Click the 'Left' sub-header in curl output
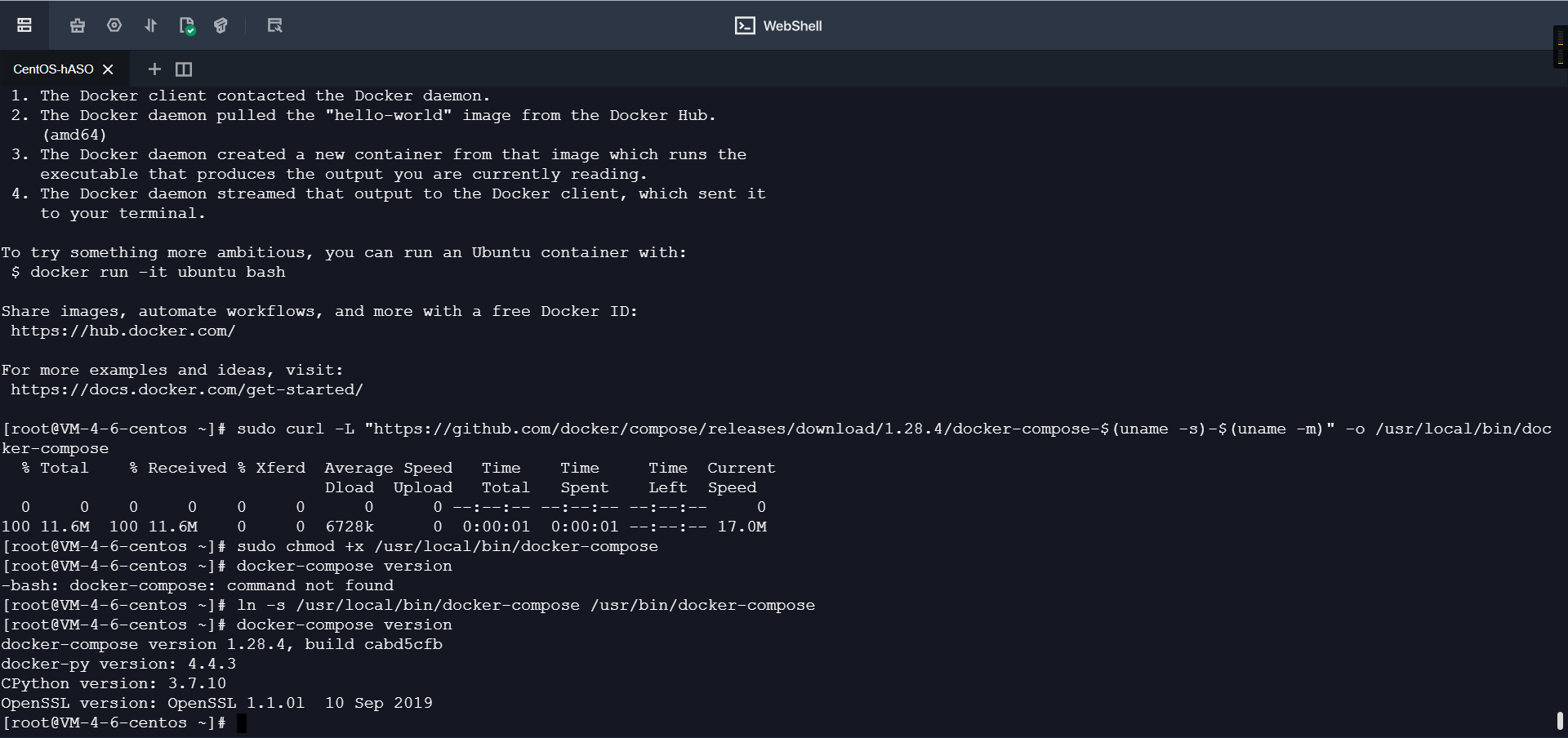Image resolution: width=1568 pixels, height=738 pixels. tap(668, 487)
